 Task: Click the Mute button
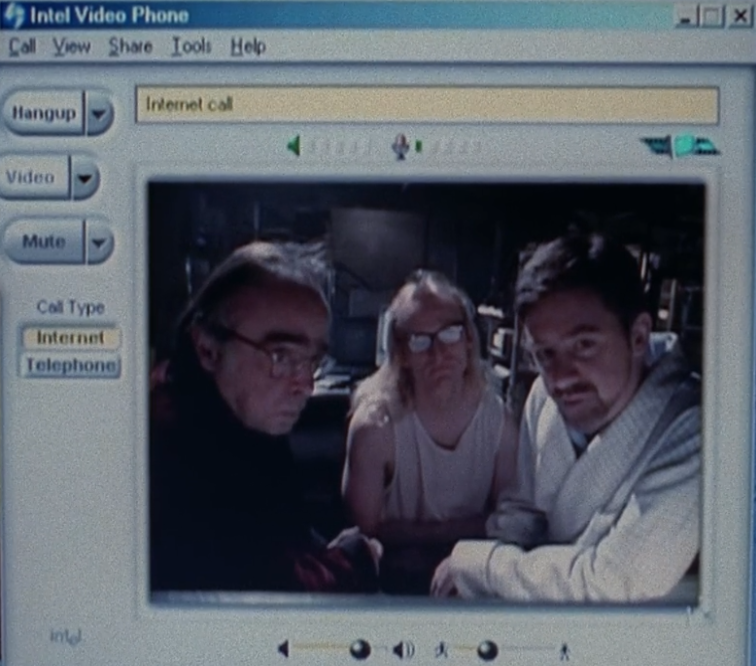(x=44, y=241)
